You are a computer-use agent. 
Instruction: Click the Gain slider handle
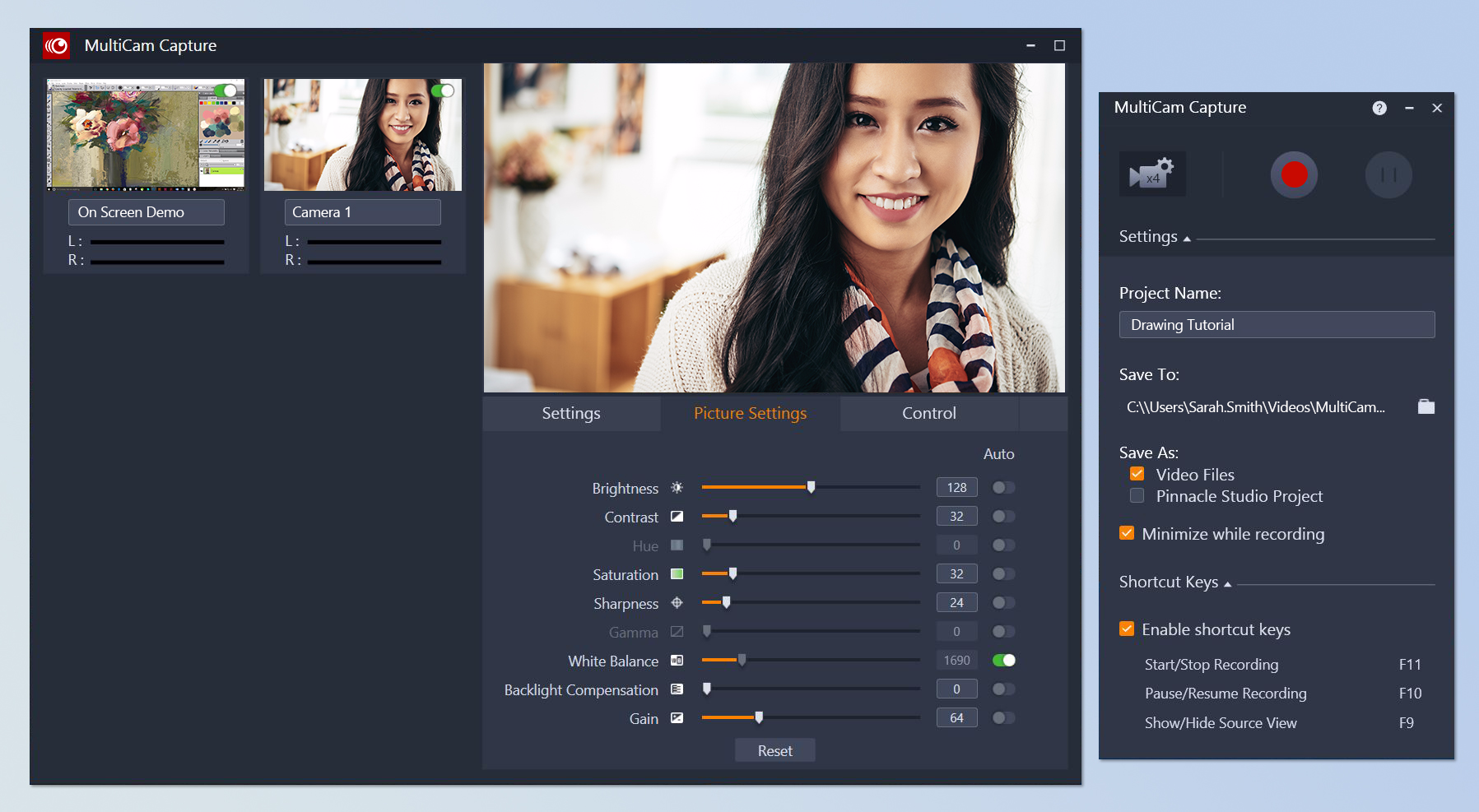pos(759,717)
